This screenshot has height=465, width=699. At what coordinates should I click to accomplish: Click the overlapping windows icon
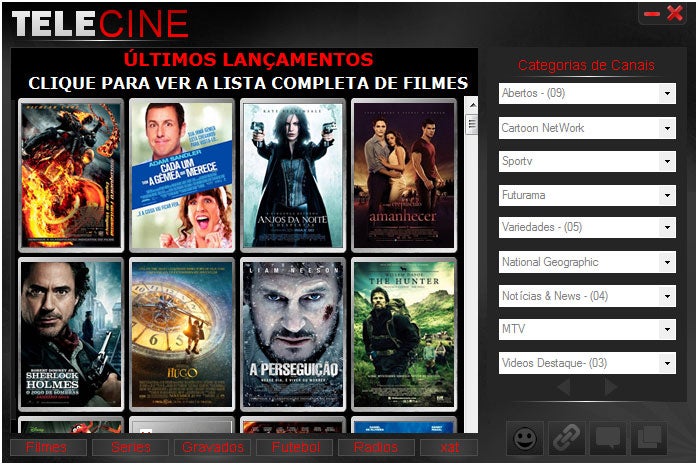[x=649, y=438]
